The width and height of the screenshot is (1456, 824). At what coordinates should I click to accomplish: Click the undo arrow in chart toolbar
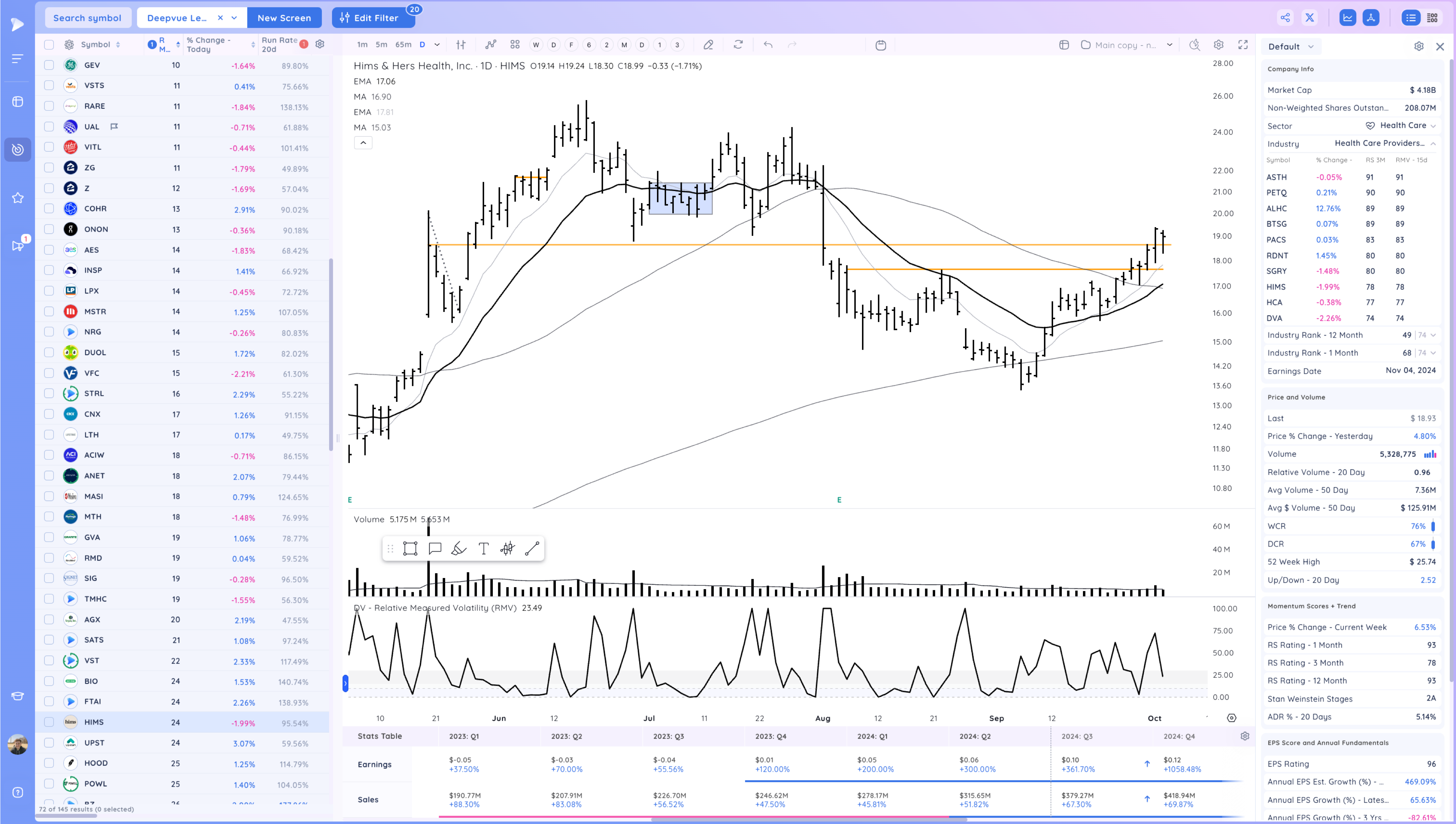click(768, 45)
